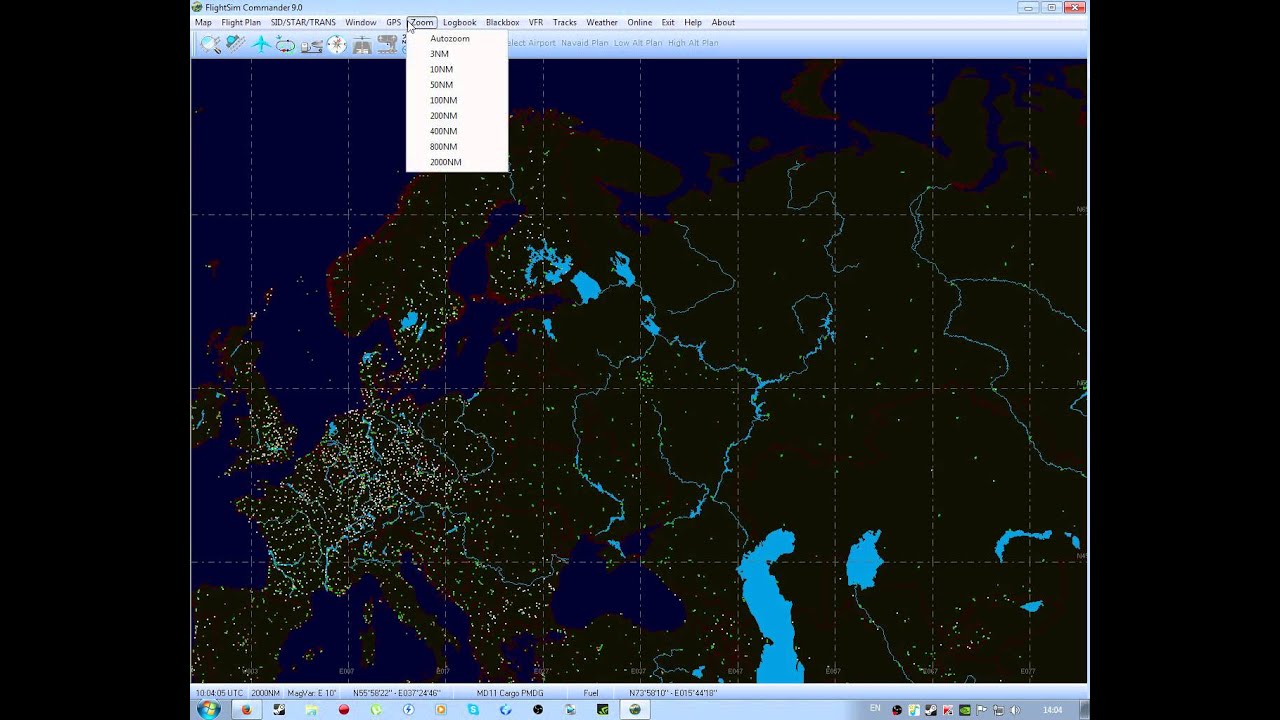Viewport: 1280px width, 720px height.
Task: Click the FlightSim Commander taskbar button
Action: [634, 710]
